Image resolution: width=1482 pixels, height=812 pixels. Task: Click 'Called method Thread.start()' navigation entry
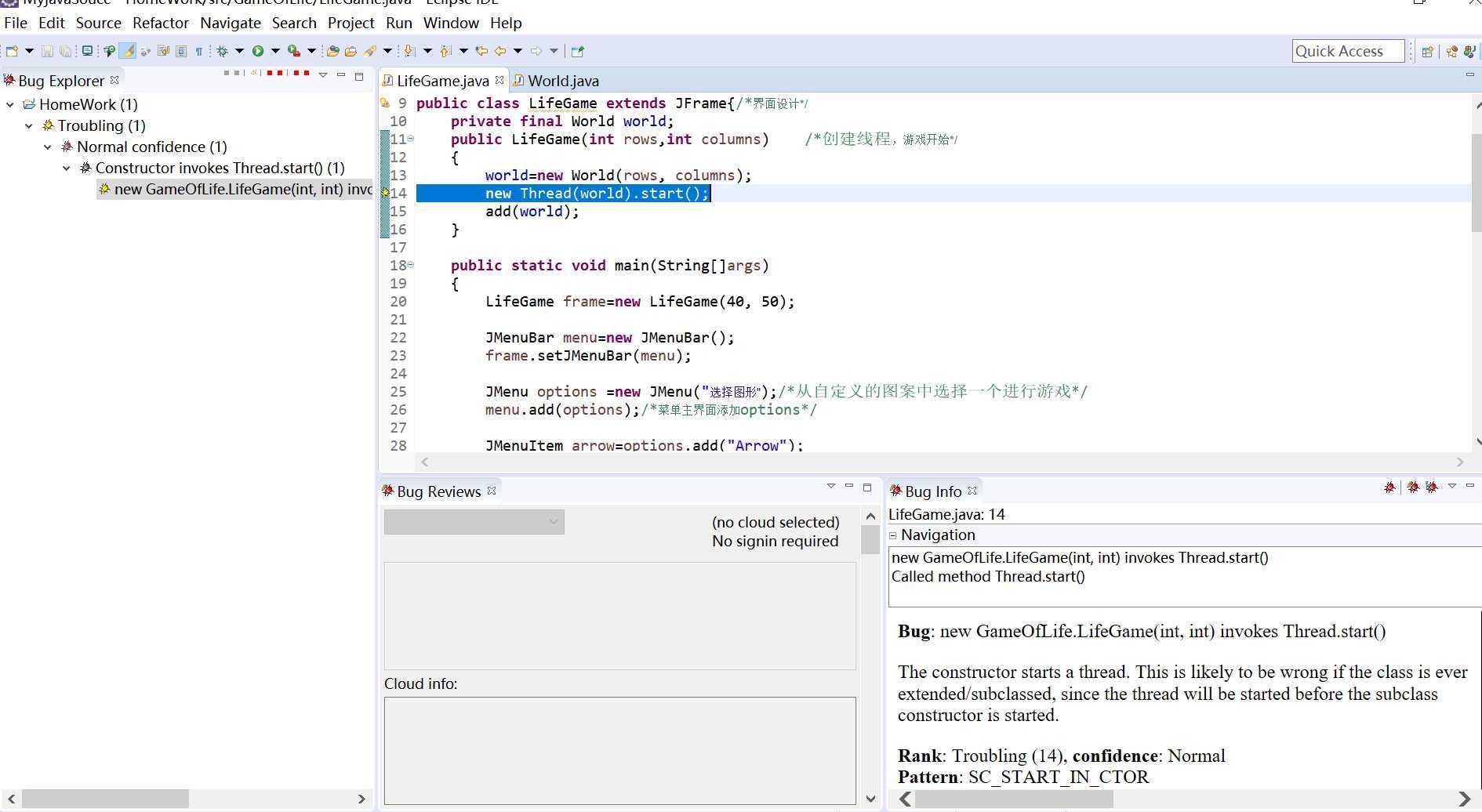point(988,577)
